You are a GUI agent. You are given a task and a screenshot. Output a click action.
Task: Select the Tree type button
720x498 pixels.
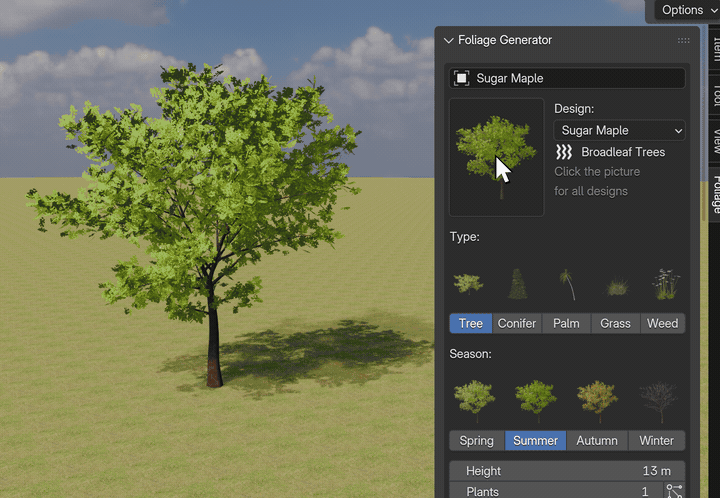coord(471,324)
